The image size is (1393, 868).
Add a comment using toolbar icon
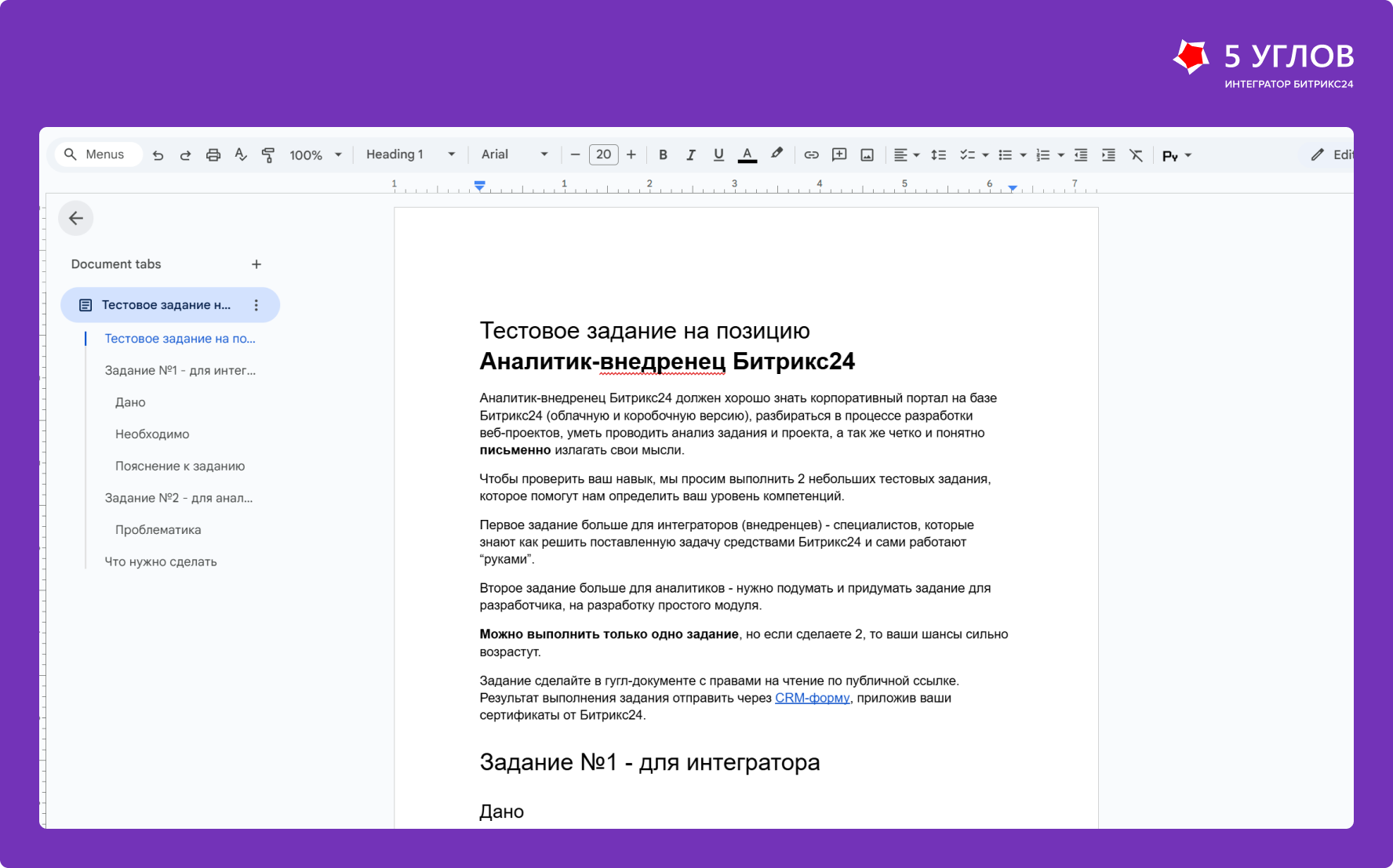(839, 155)
